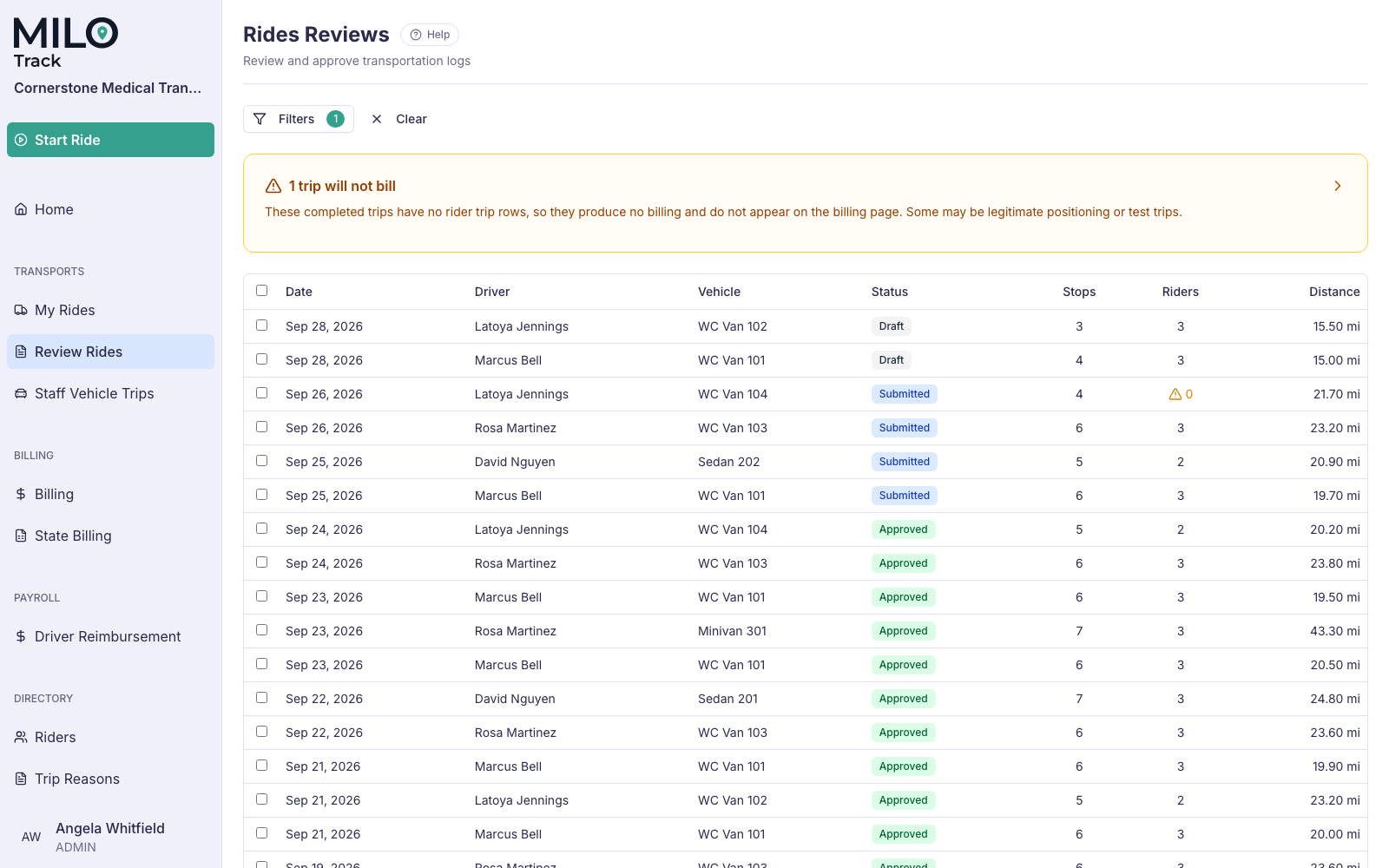
Task: Click the Cornerstone Medical organization name
Action: (x=108, y=88)
